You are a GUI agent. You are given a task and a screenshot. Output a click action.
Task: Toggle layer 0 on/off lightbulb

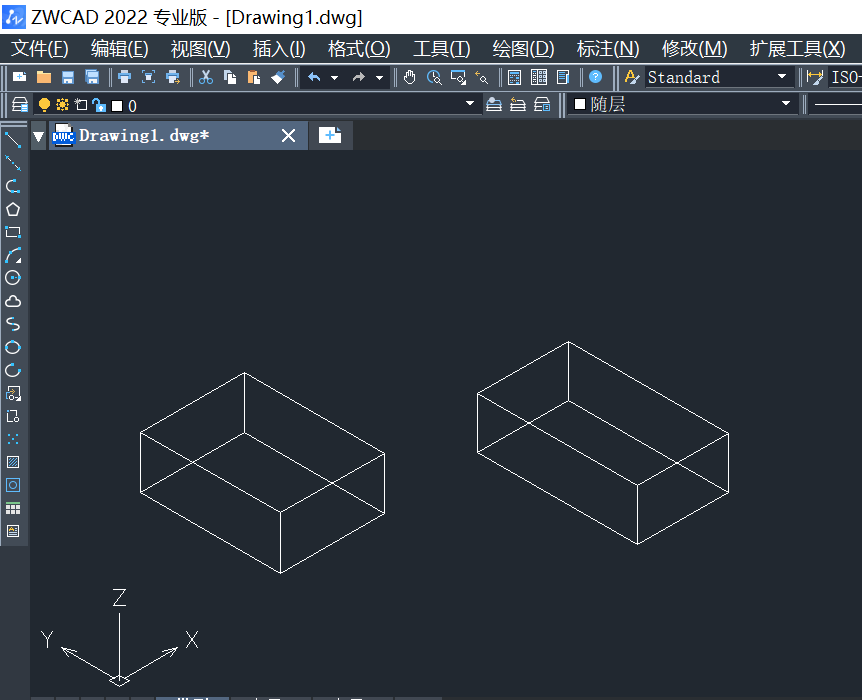click(x=45, y=104)
